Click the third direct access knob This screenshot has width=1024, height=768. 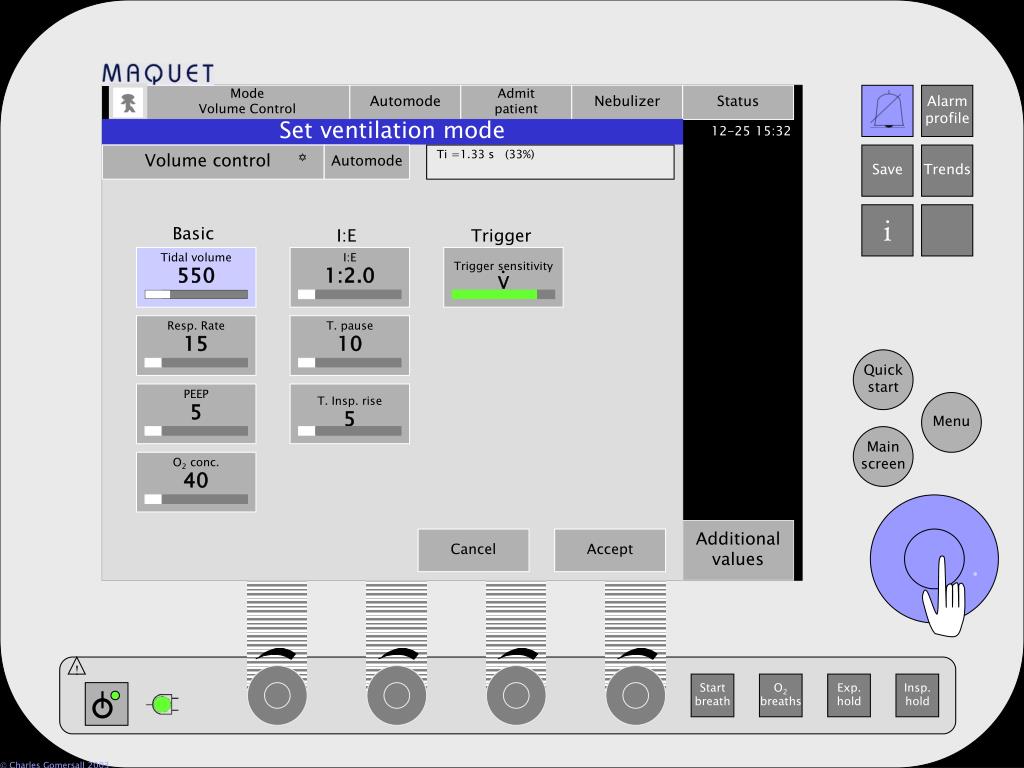click(x=516, y=696)
